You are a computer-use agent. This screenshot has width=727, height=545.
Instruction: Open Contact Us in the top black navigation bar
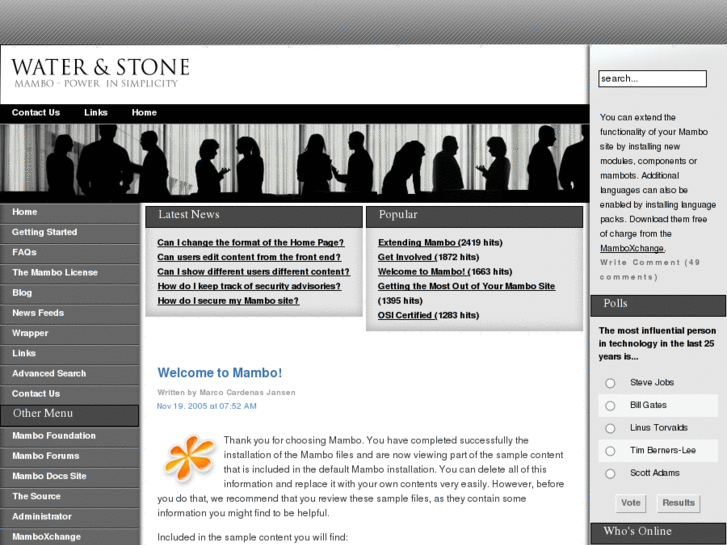coord(36,113)
